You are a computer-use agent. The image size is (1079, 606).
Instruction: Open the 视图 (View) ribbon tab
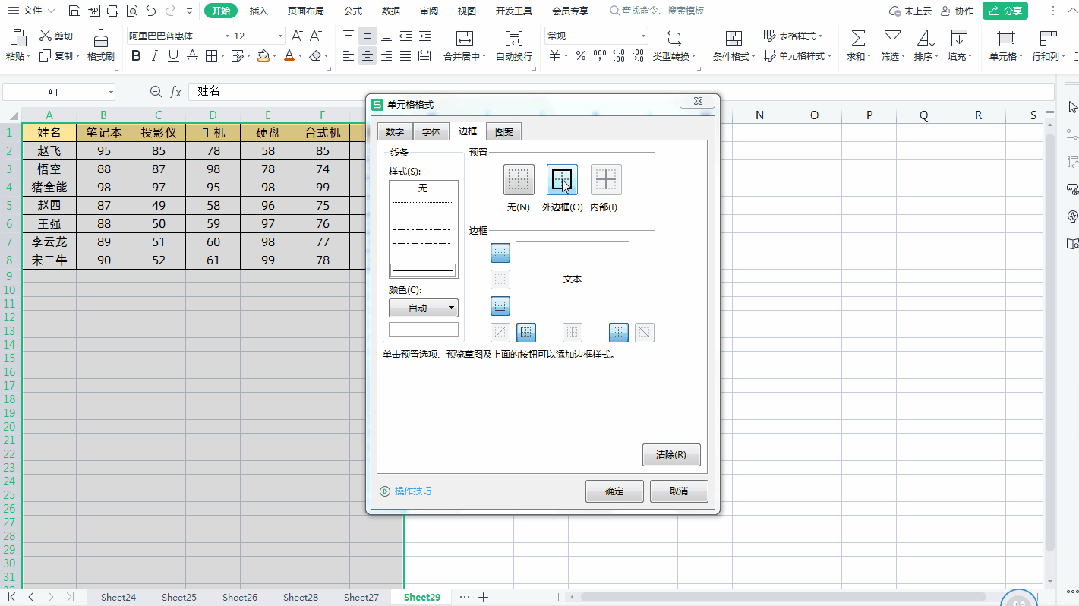[467, 11]
